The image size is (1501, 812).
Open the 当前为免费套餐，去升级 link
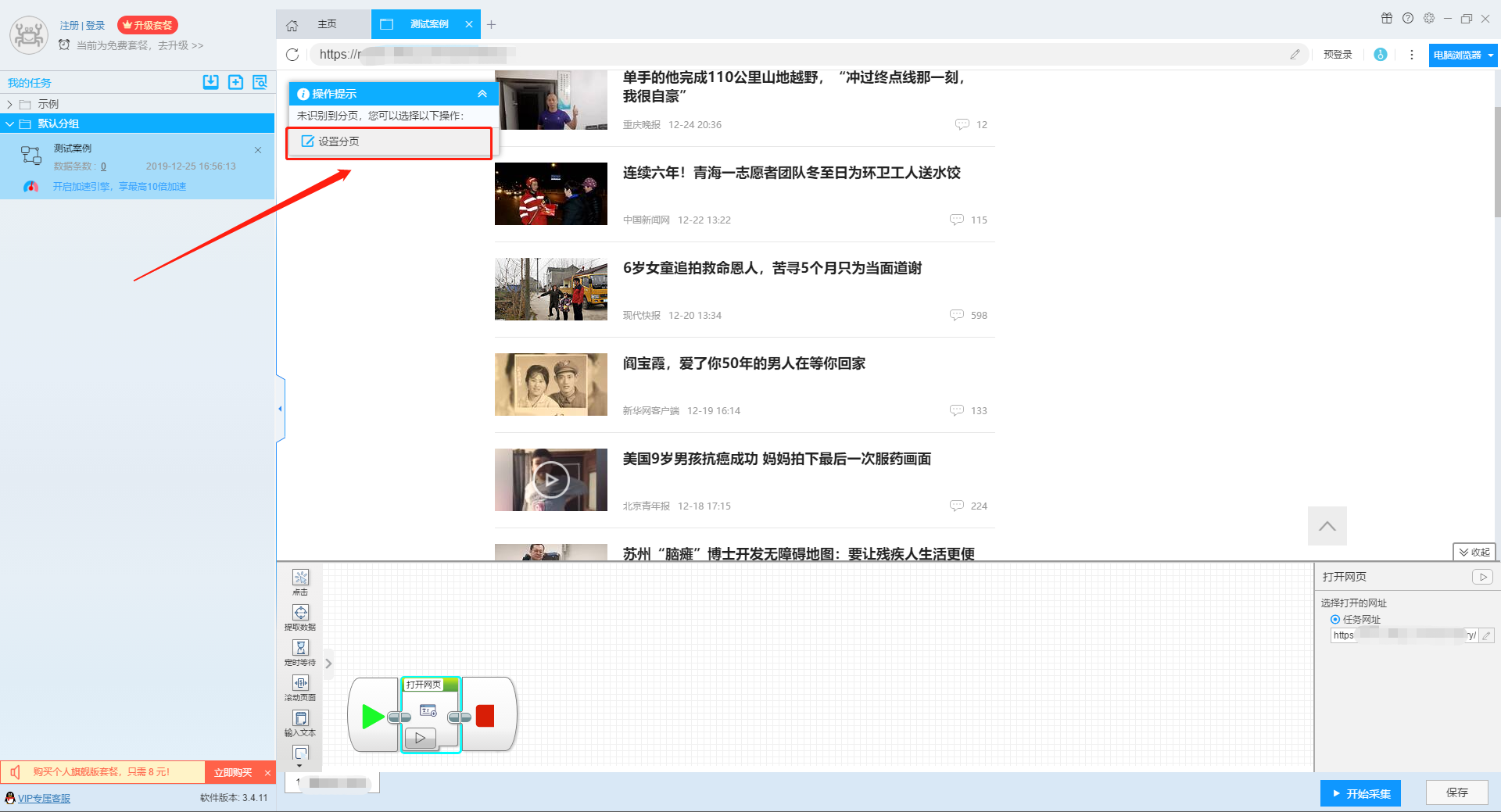click(140, 45)
